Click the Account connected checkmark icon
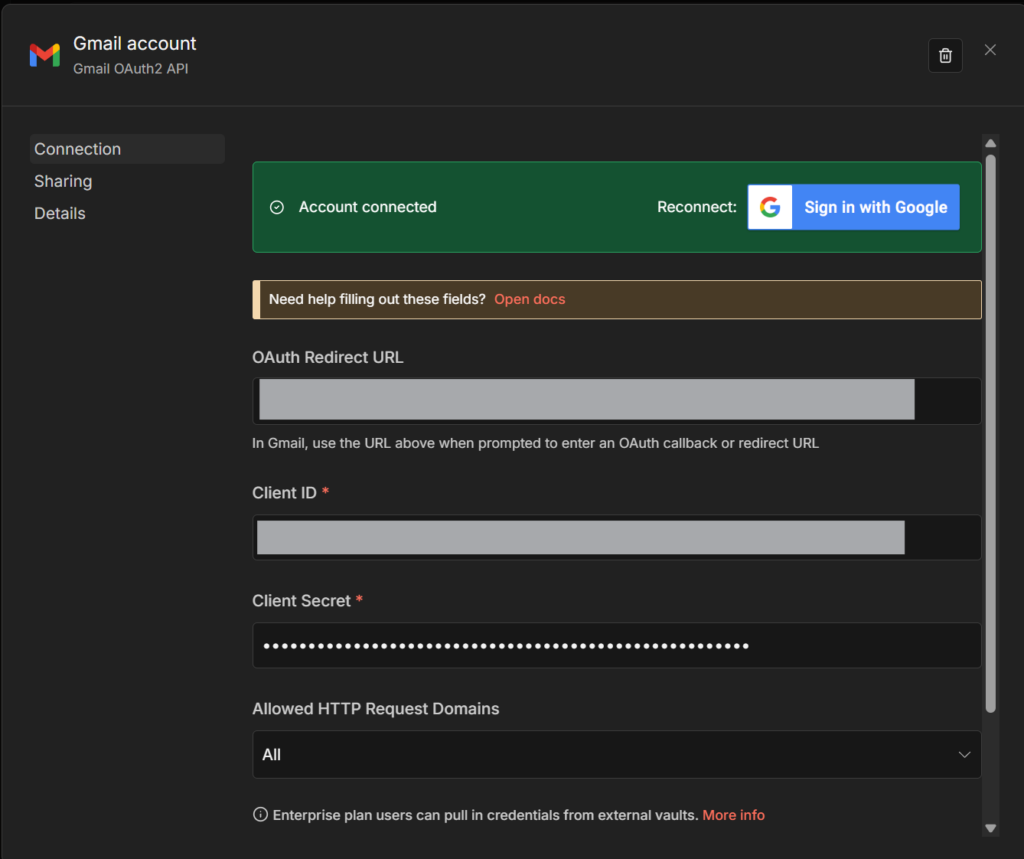Viewport: 1024px width, 859px height. [277, 207]
